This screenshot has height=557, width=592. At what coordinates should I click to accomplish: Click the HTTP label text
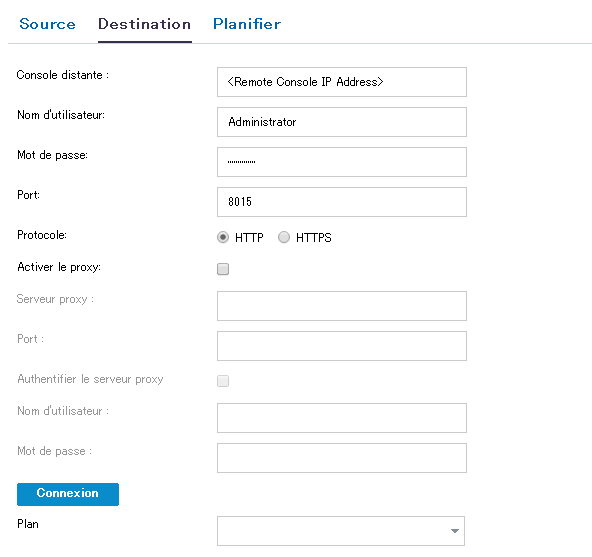pyautogui.click(x=249, y=238)
